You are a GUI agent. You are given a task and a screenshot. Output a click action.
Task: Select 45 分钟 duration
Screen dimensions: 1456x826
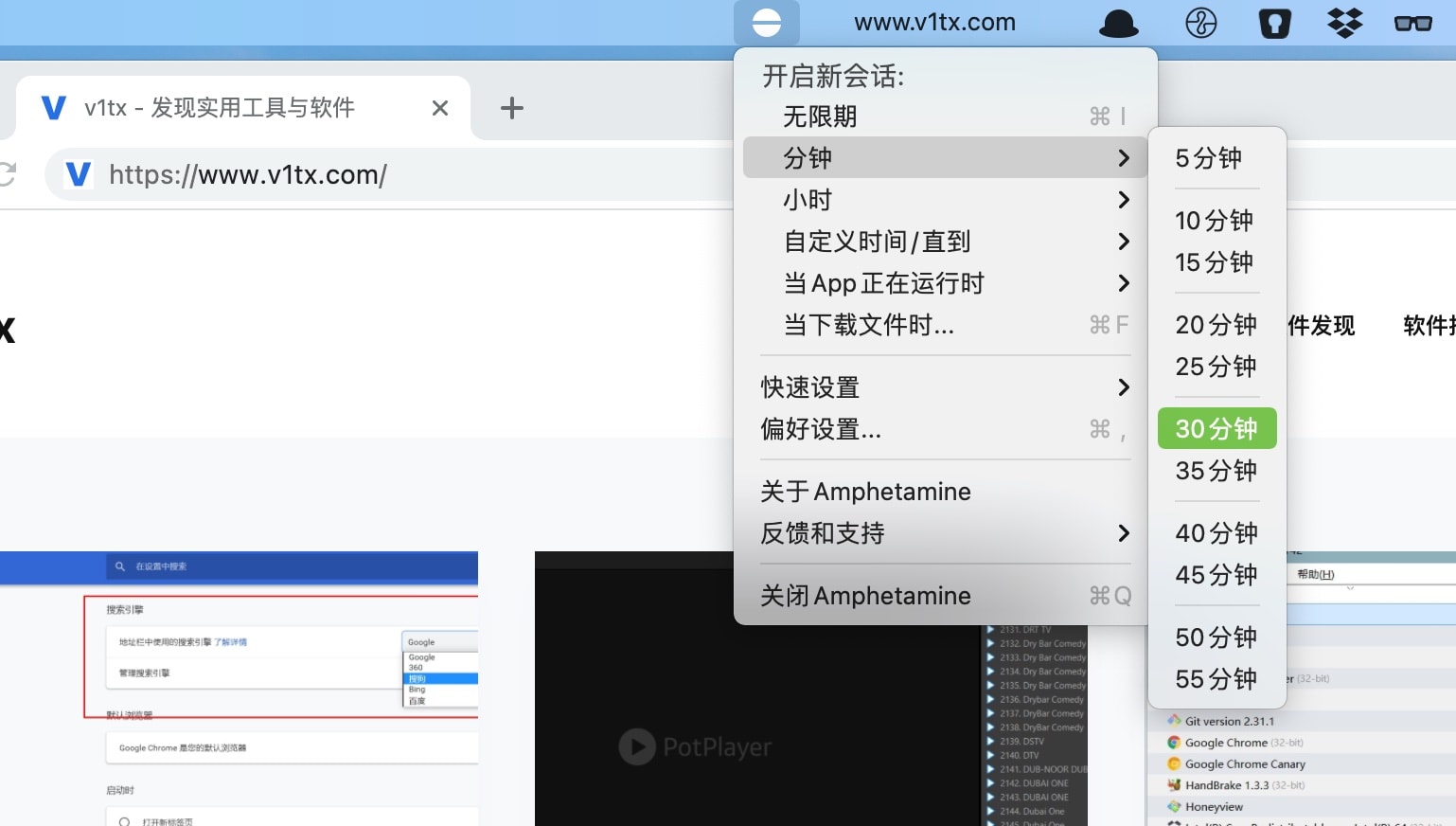click(1217, 575)
